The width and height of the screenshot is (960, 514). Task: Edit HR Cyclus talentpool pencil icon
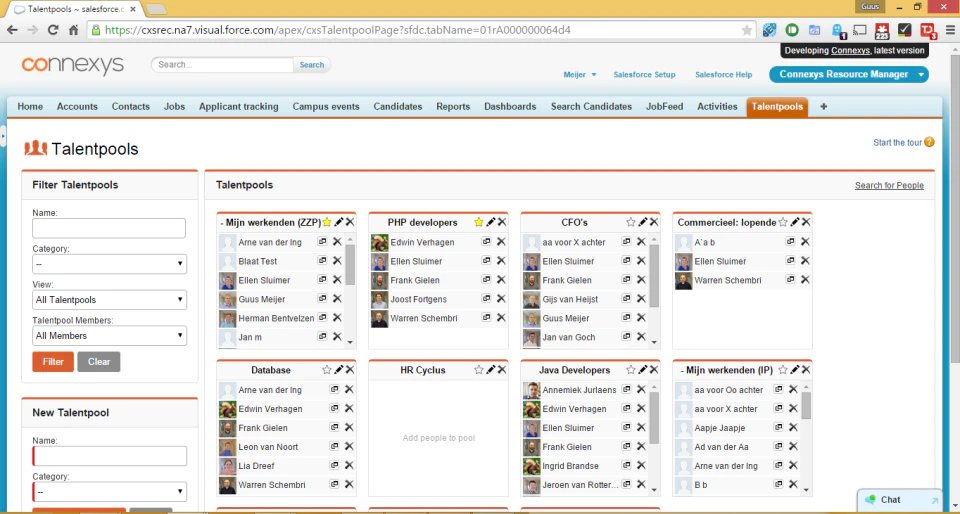pos(490,370)
